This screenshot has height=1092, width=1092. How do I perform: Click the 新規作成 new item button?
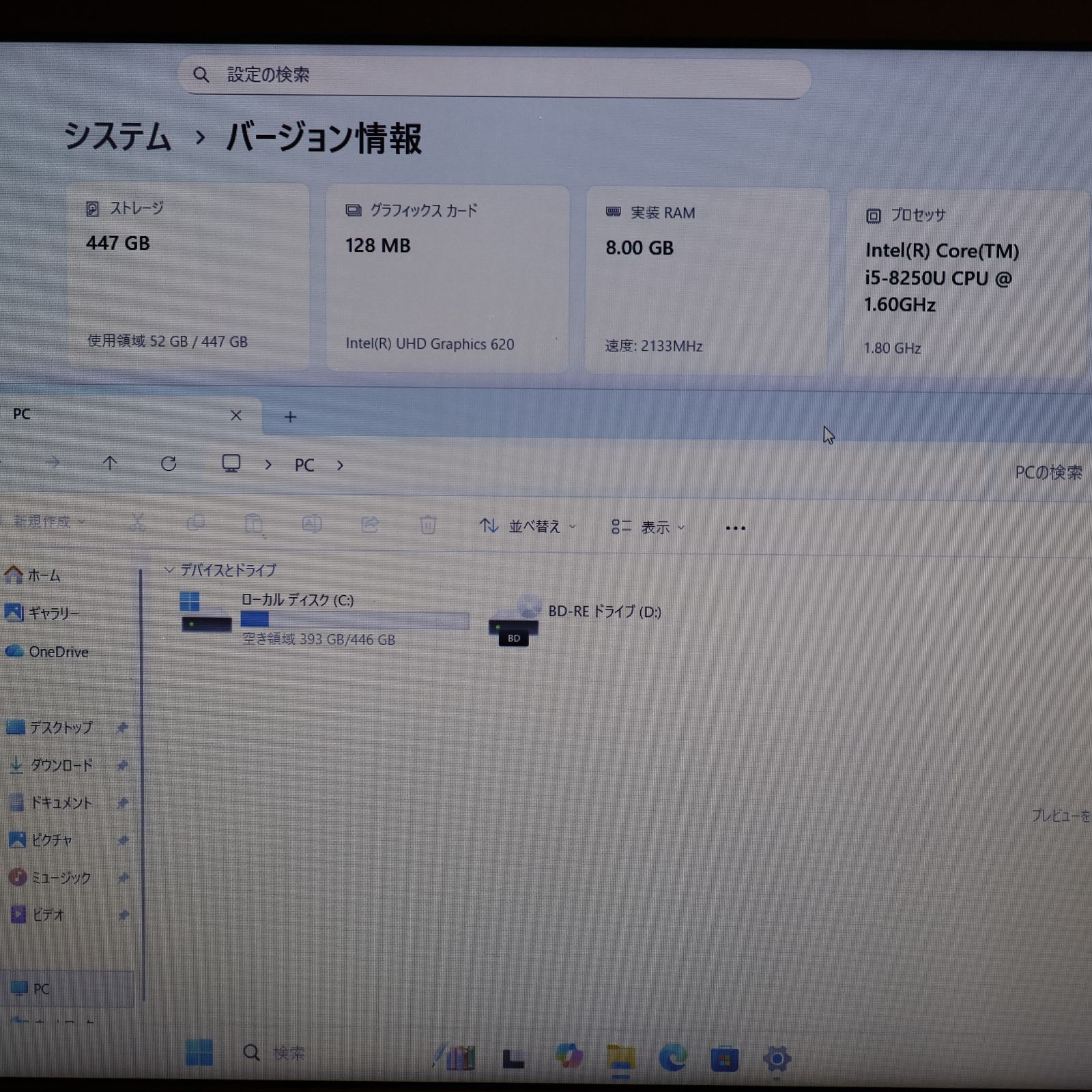tap(42, 521)
